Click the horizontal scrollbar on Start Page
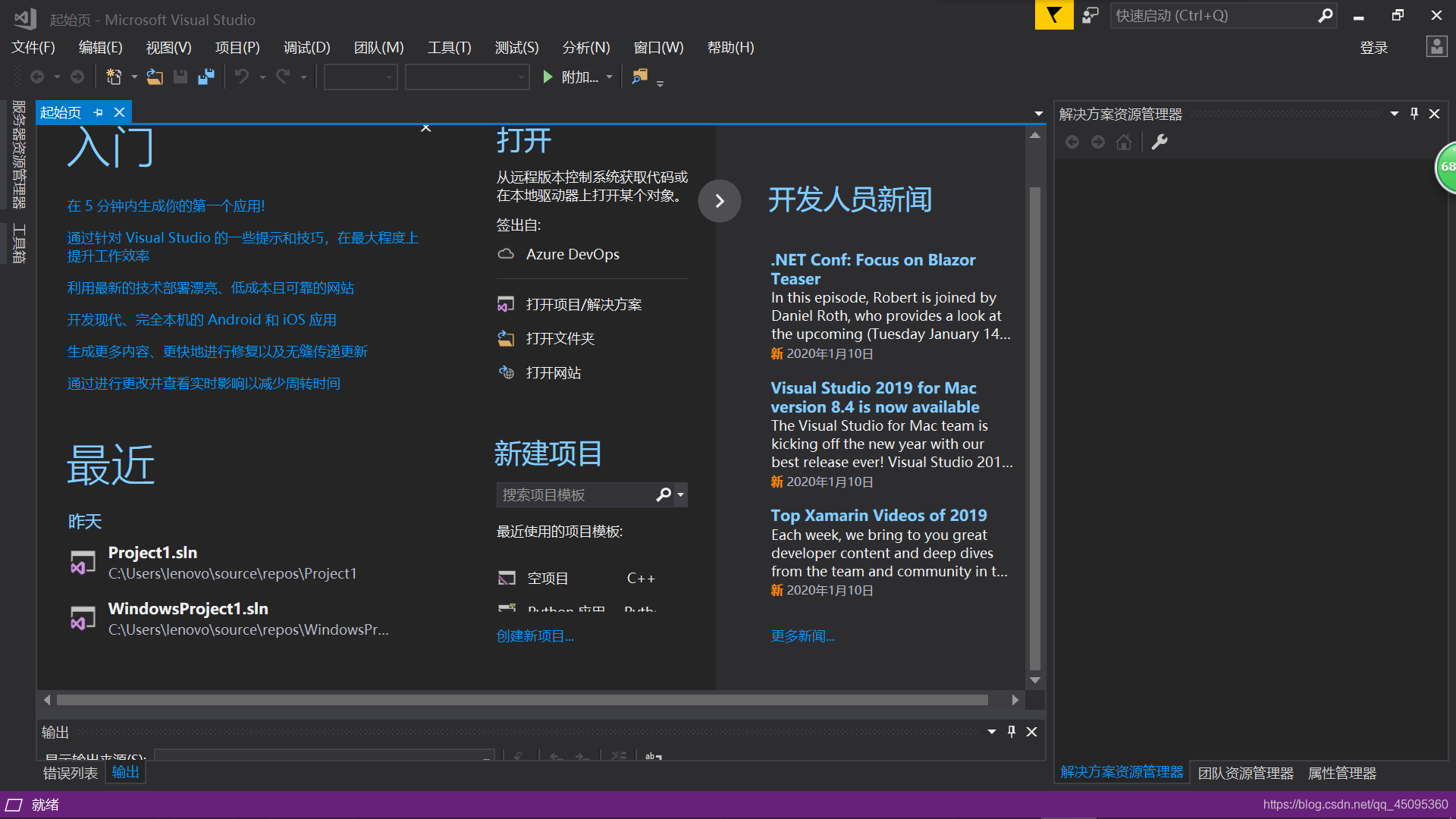 tap(522, 700)
